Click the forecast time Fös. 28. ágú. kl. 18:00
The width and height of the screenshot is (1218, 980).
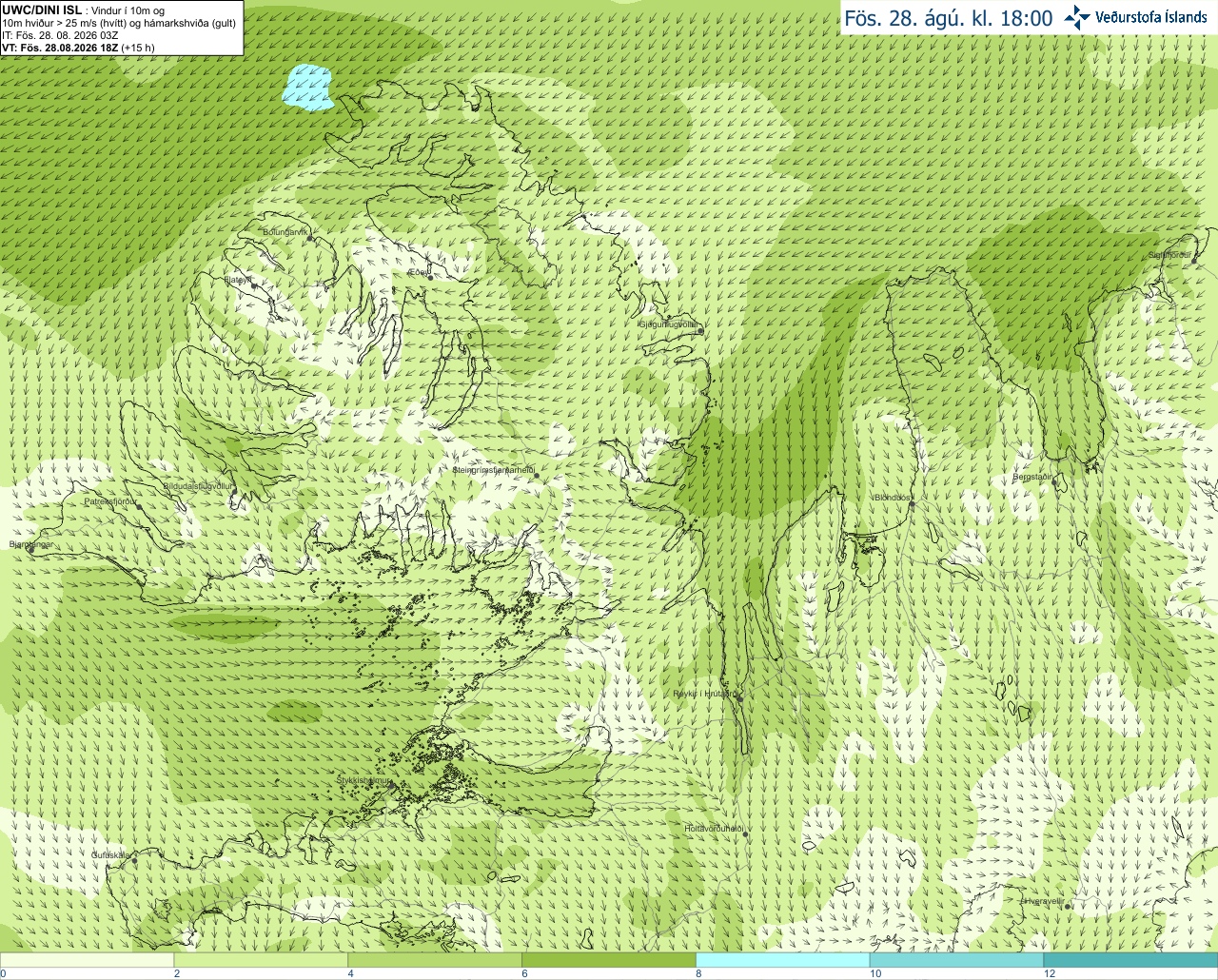click(949, 18)
